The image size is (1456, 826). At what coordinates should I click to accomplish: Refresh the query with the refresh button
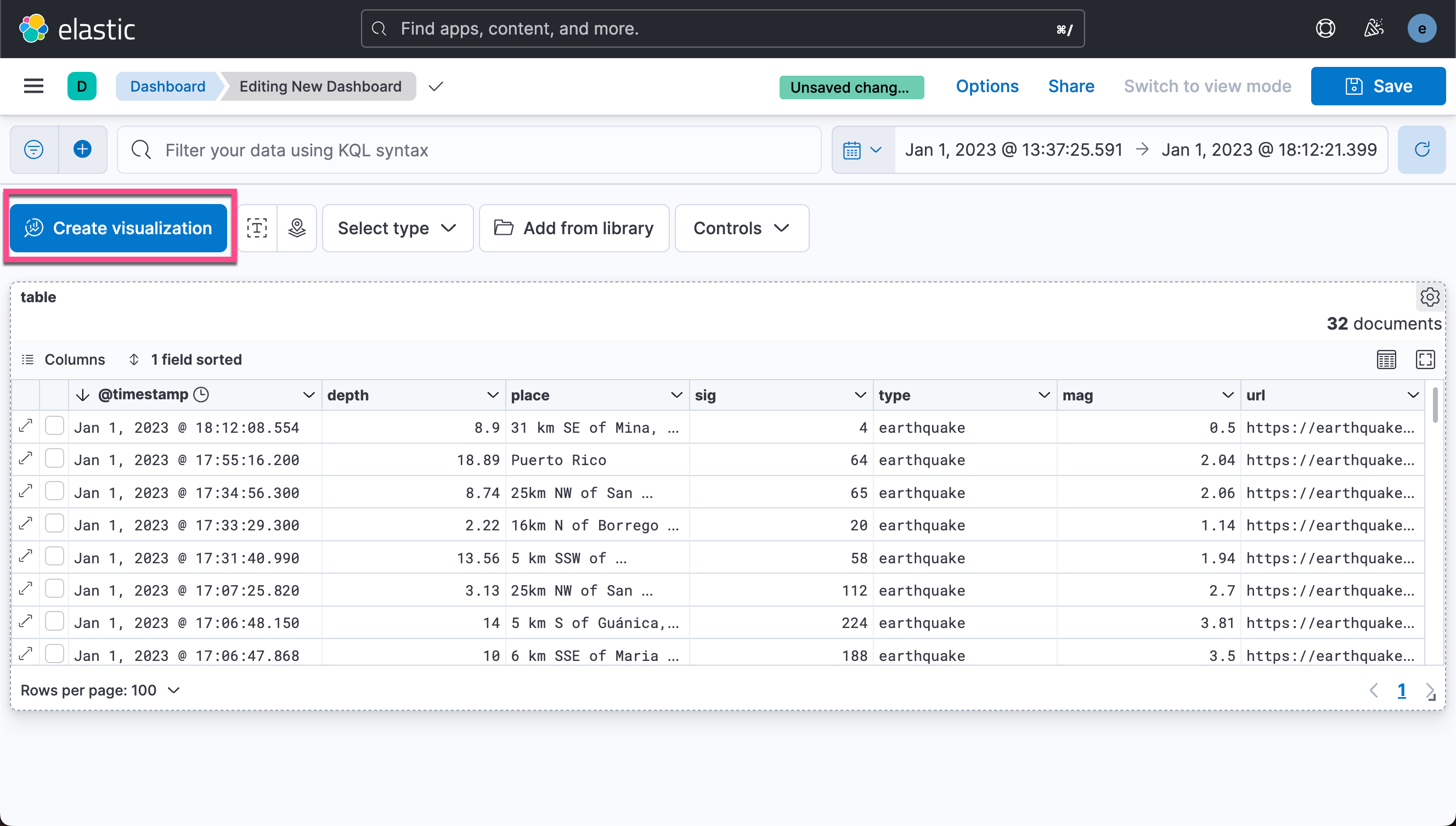[x=1421, y=150]
